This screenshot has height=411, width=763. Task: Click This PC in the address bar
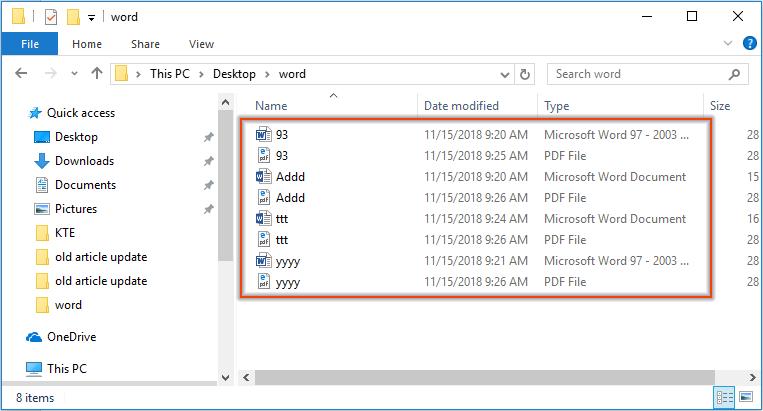170,74
